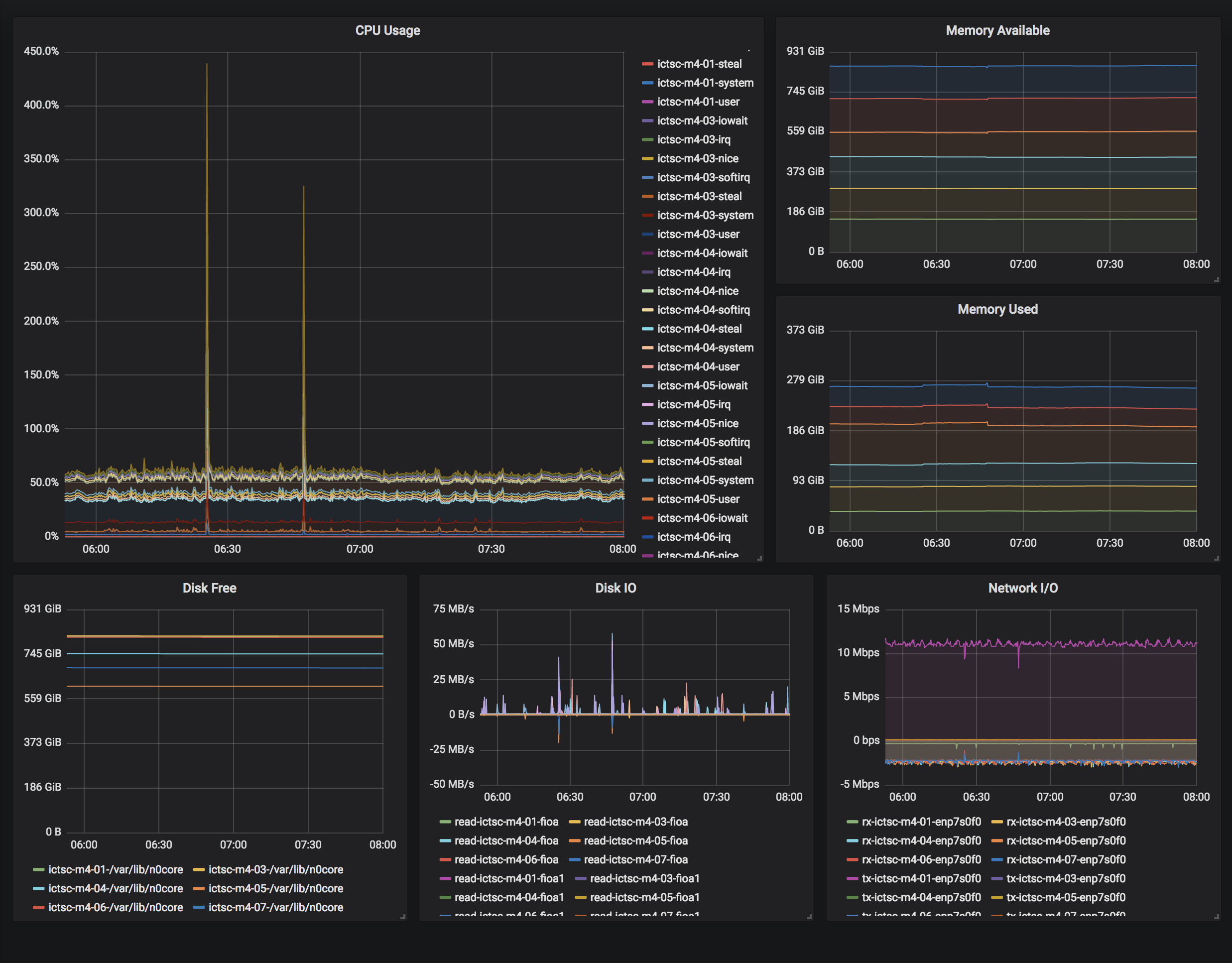
Task: Open the Memory Available panel title menu
Action: pyautogui.click(x=997, y=30)
